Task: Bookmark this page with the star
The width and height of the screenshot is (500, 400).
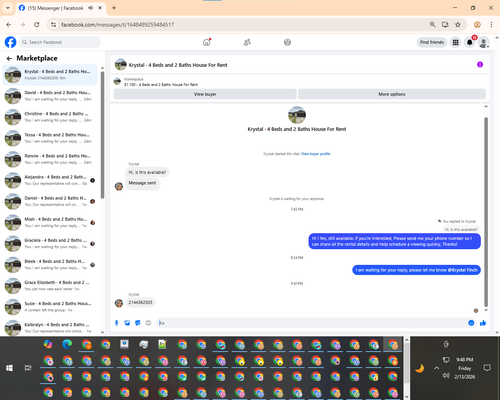Action: [458, 25]
